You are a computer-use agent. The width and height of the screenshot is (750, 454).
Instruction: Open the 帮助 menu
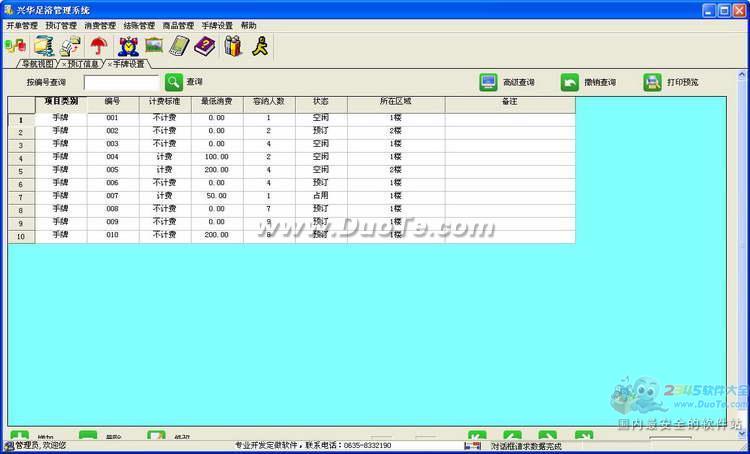[x=249, y=26]
